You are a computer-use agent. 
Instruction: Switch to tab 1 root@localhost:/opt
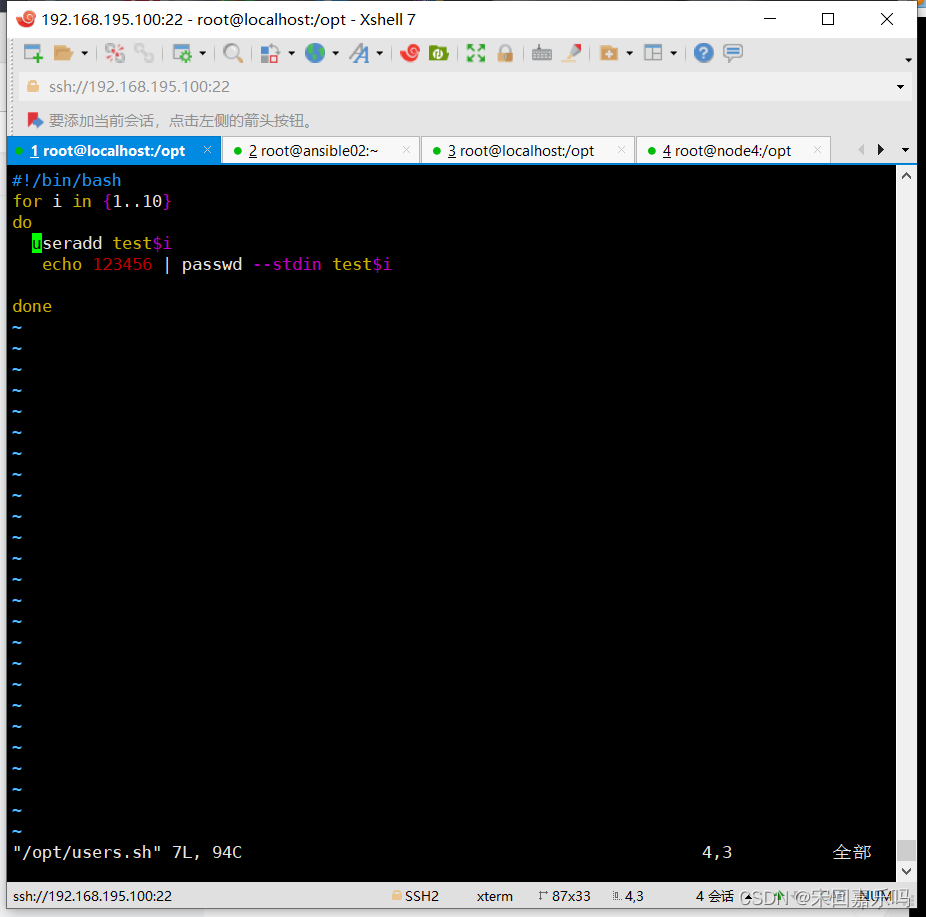click(114, 151)
